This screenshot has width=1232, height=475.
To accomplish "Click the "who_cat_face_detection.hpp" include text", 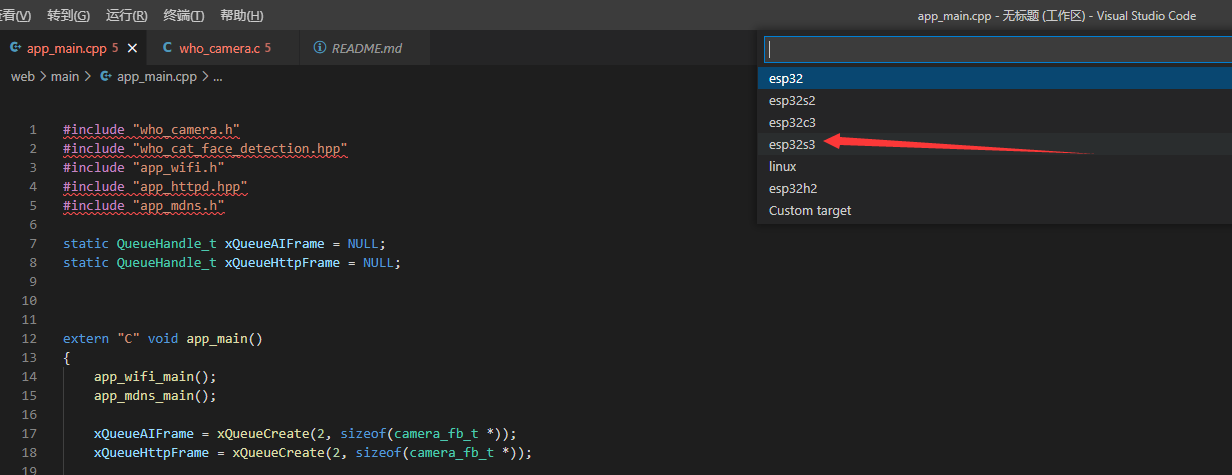I will tap(240, 148).
